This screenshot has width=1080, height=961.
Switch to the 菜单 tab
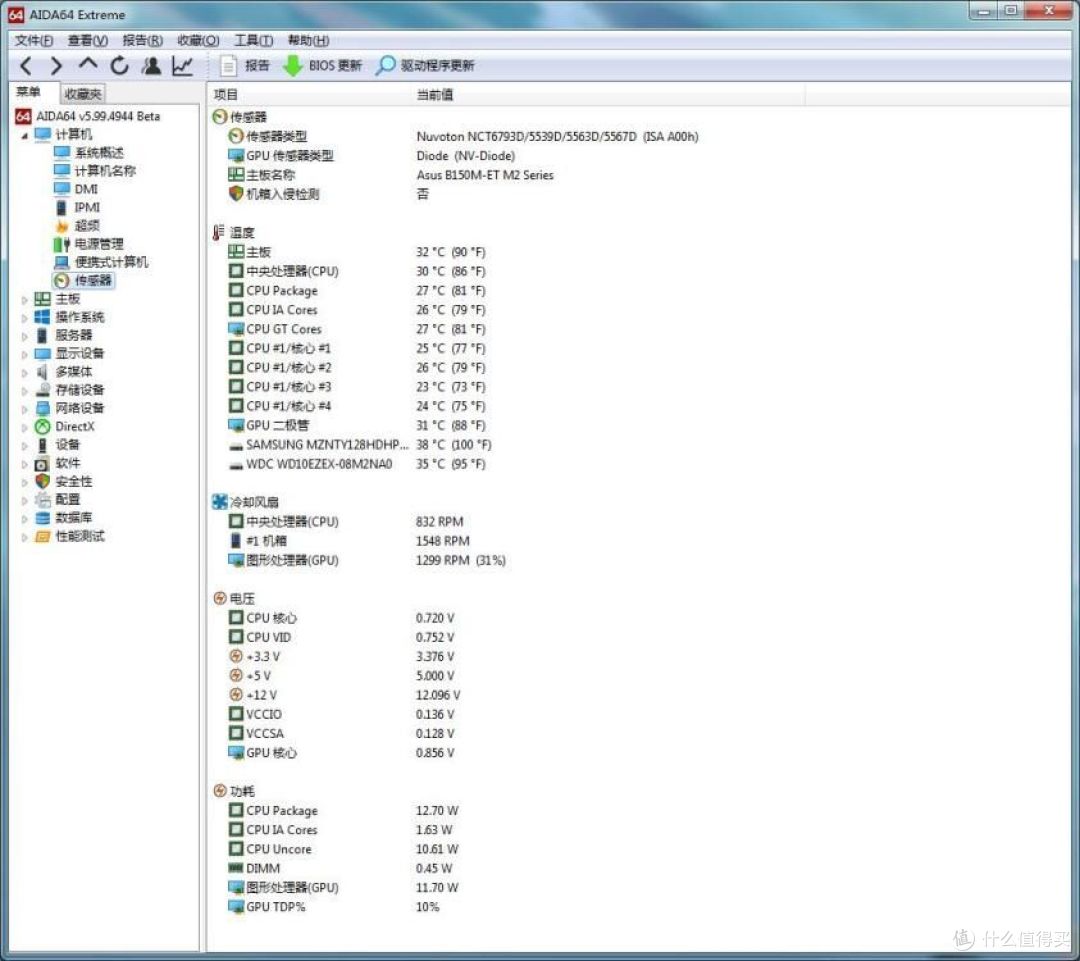pyautogui.click(x=28, y=92)
